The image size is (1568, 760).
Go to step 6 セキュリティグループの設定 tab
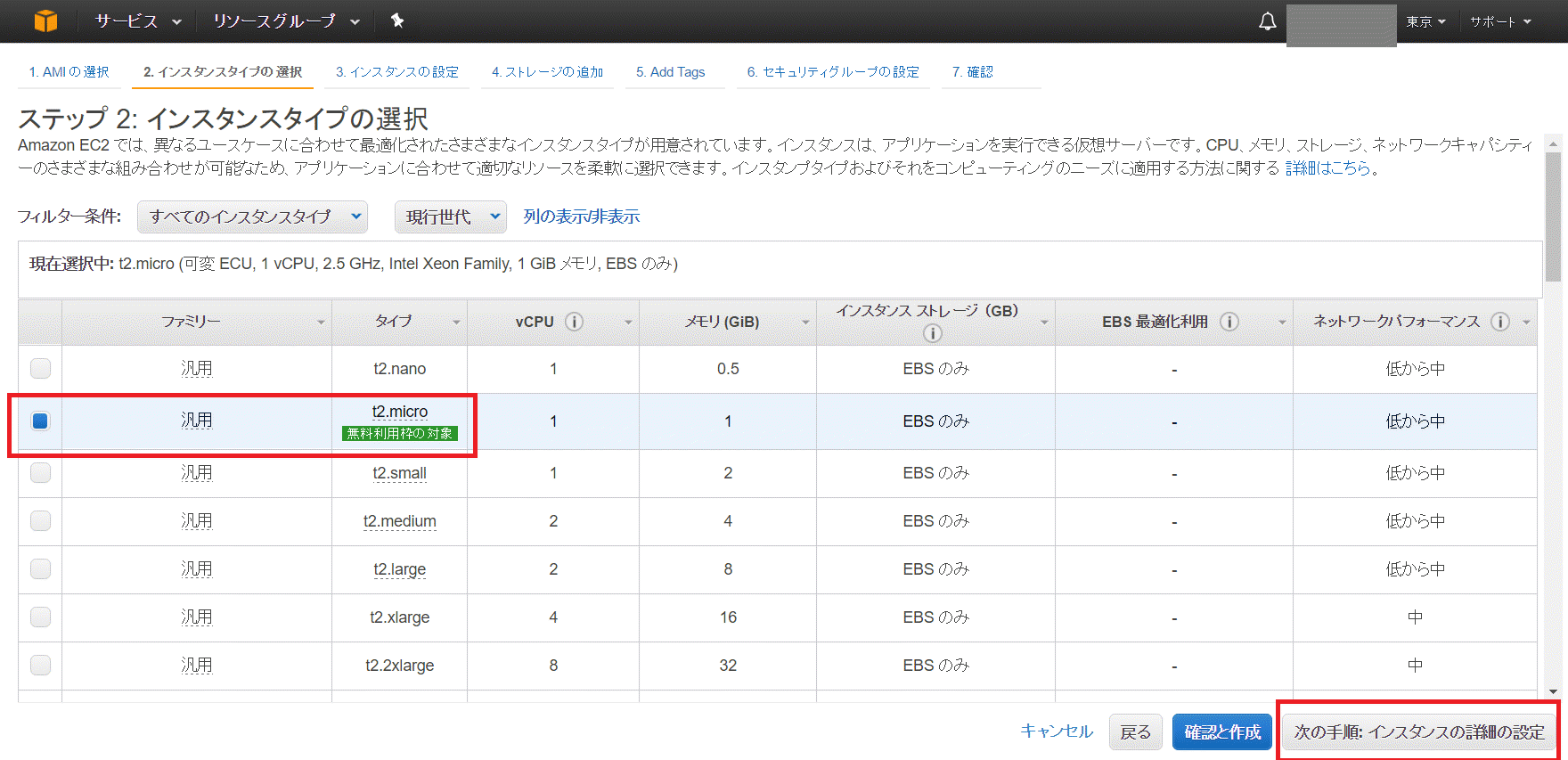(x=833, y=71)
